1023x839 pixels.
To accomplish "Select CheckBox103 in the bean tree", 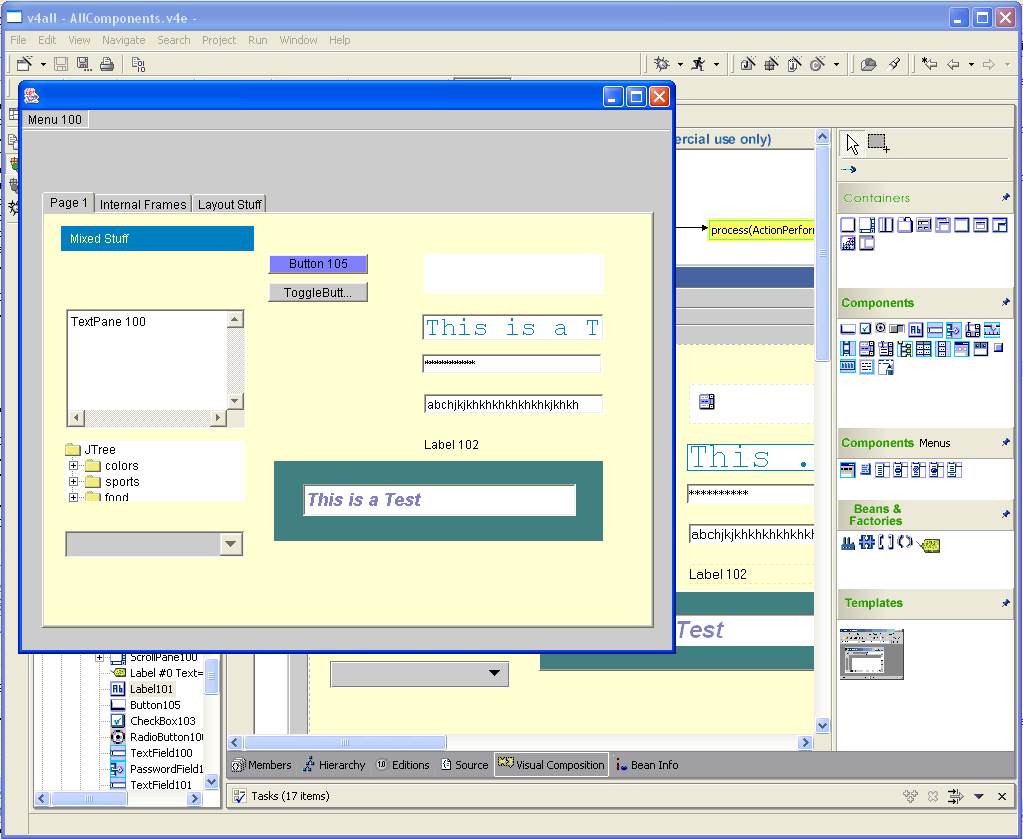I will pyautogui.click(x=162, y=721).
